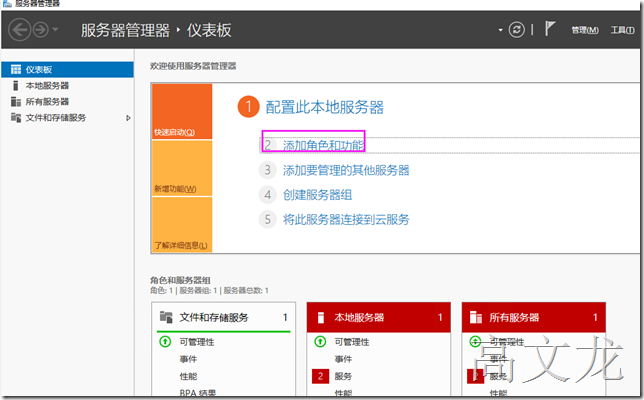This screenshot has width=644, height=400.
Task: Click the 欢迎使用服务器管理器 heading
Action: click(193, 66)
